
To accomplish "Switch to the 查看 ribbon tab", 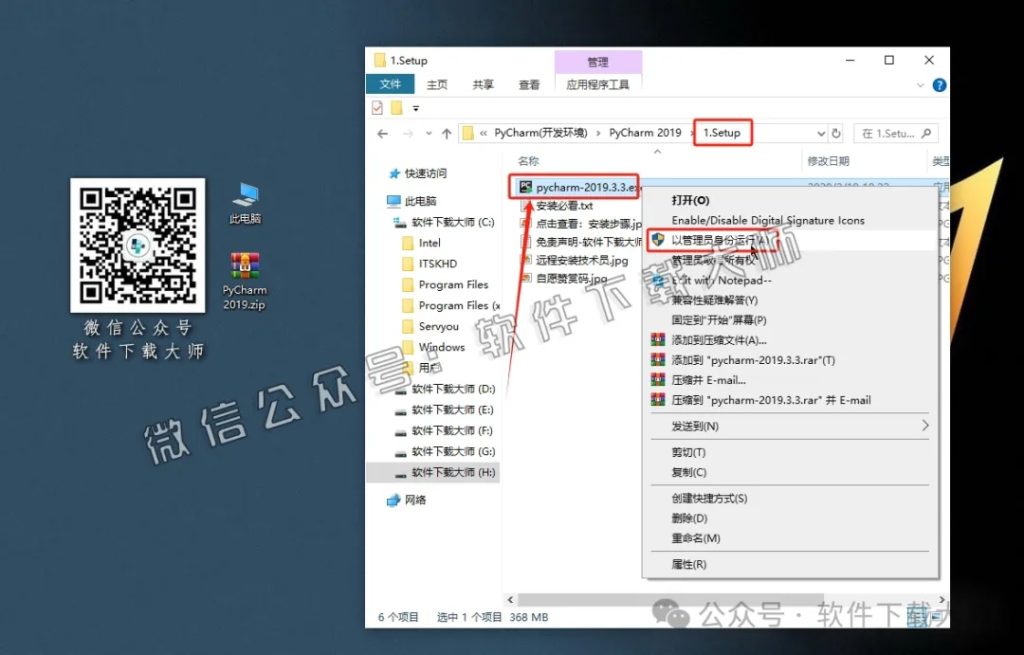I will 528,84.
